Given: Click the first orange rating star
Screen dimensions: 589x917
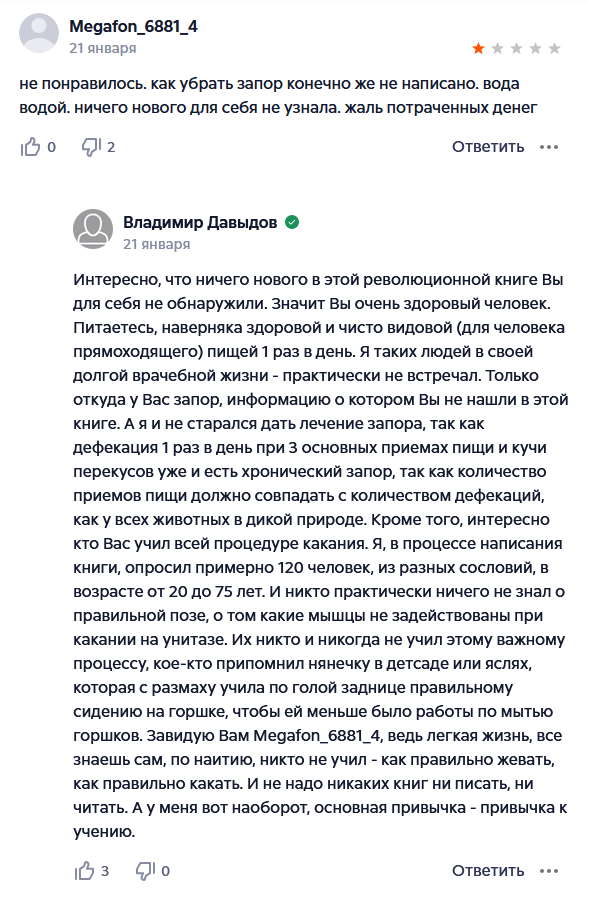Looking at the screenshot, I should [x=478, y=49].
